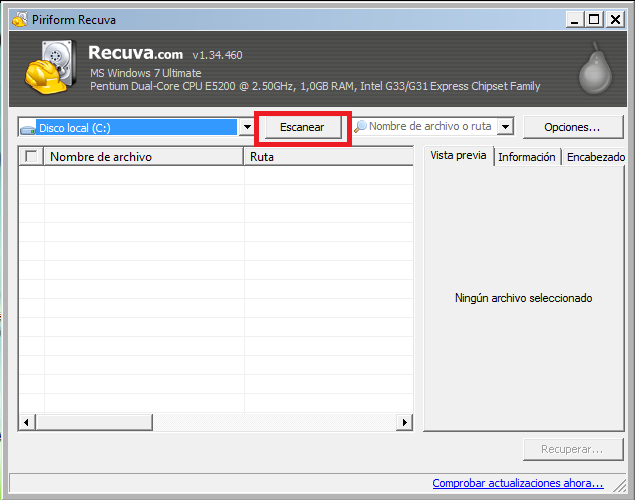Switch to the Vista previa tab

(x=458, y=156)
